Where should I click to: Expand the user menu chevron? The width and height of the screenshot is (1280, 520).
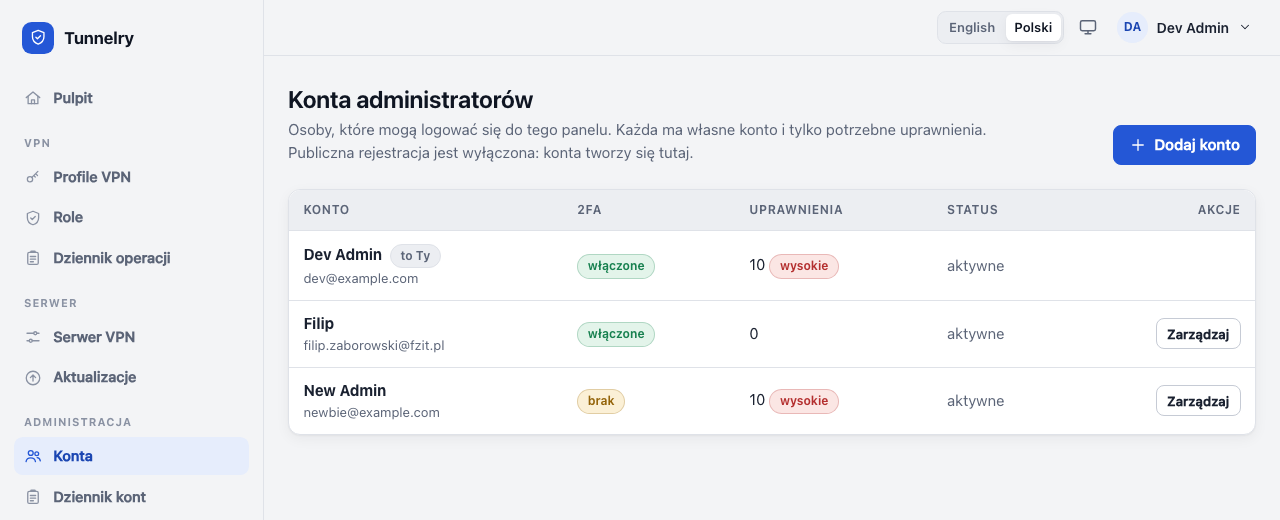pyautogui.click(x=1245, y=27)
